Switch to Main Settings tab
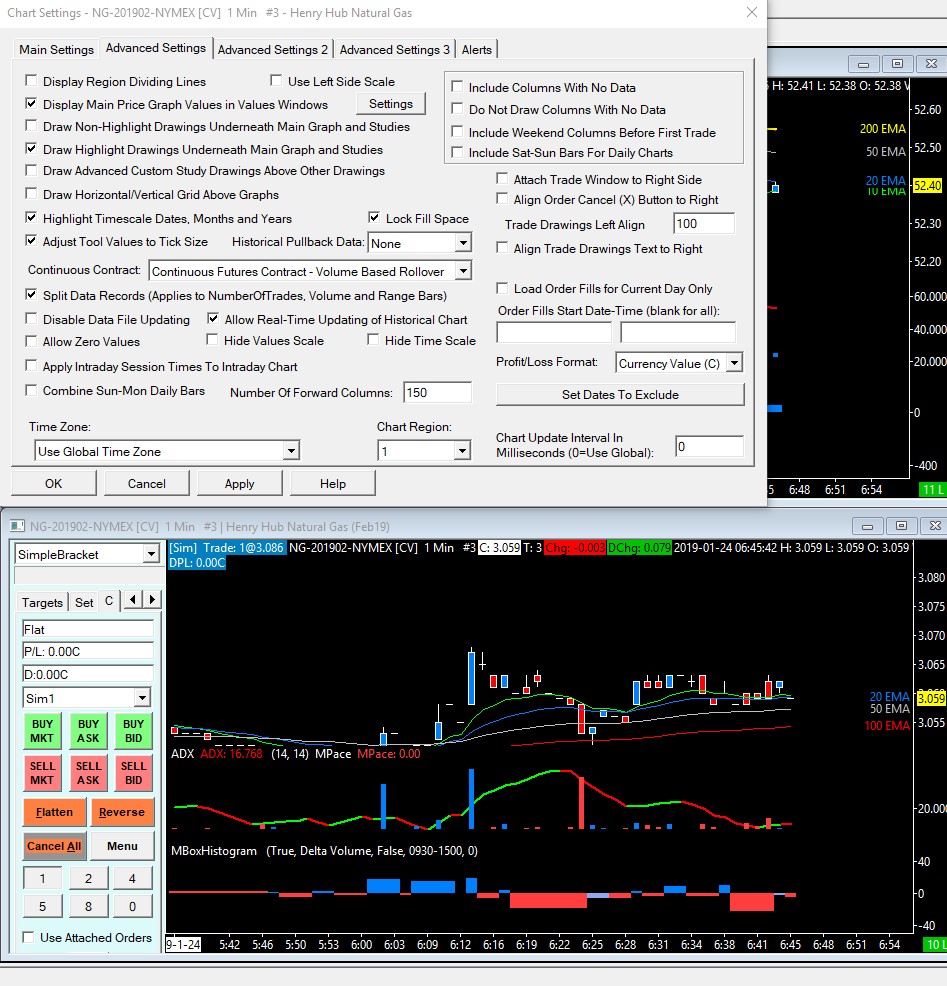 pyautogui.click(x=56, y=50)
